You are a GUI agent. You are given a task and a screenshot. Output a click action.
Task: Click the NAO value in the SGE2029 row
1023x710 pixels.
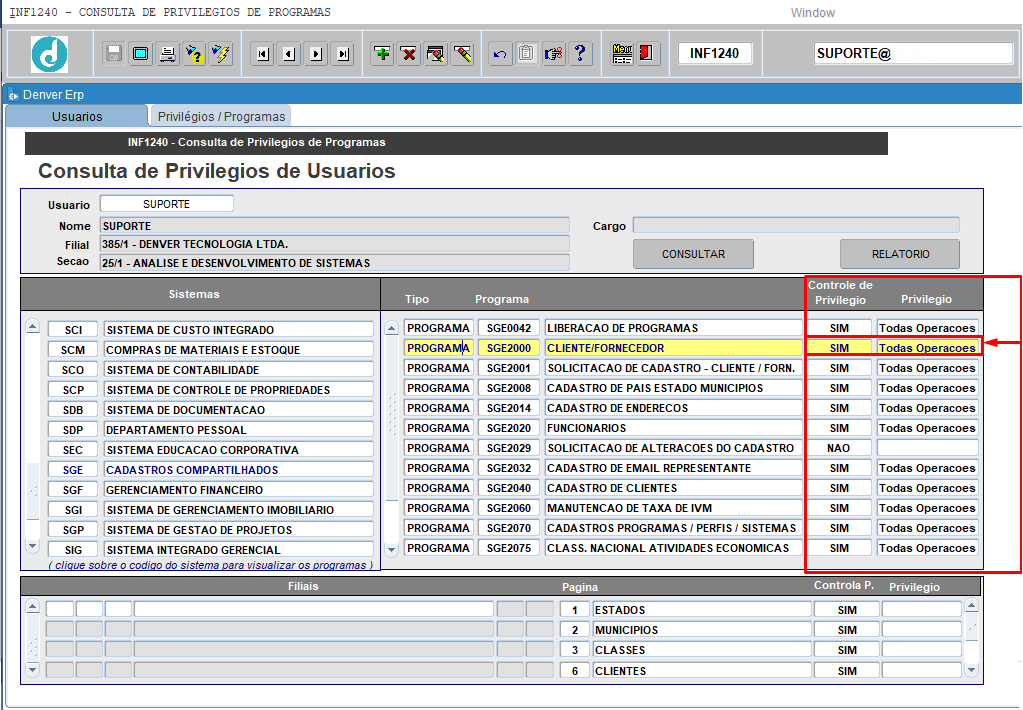click(x=839, y=448)
